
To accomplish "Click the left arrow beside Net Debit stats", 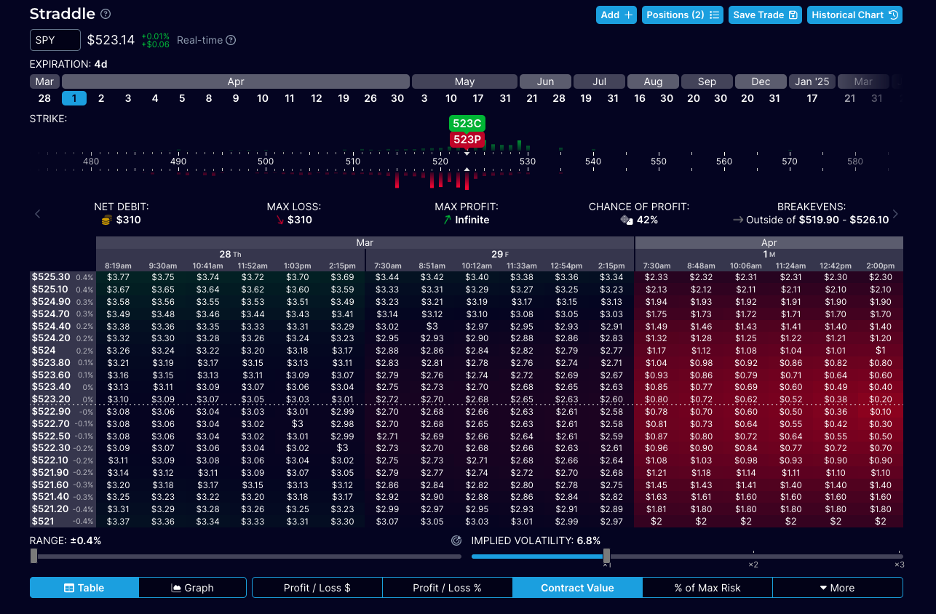I will pyautogui.click(x=38, y=213).
